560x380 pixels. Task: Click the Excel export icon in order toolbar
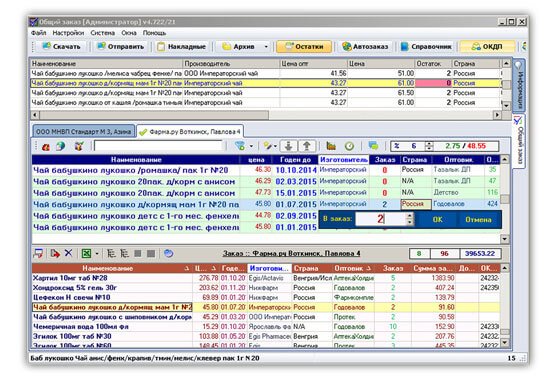tap(86, 254)
